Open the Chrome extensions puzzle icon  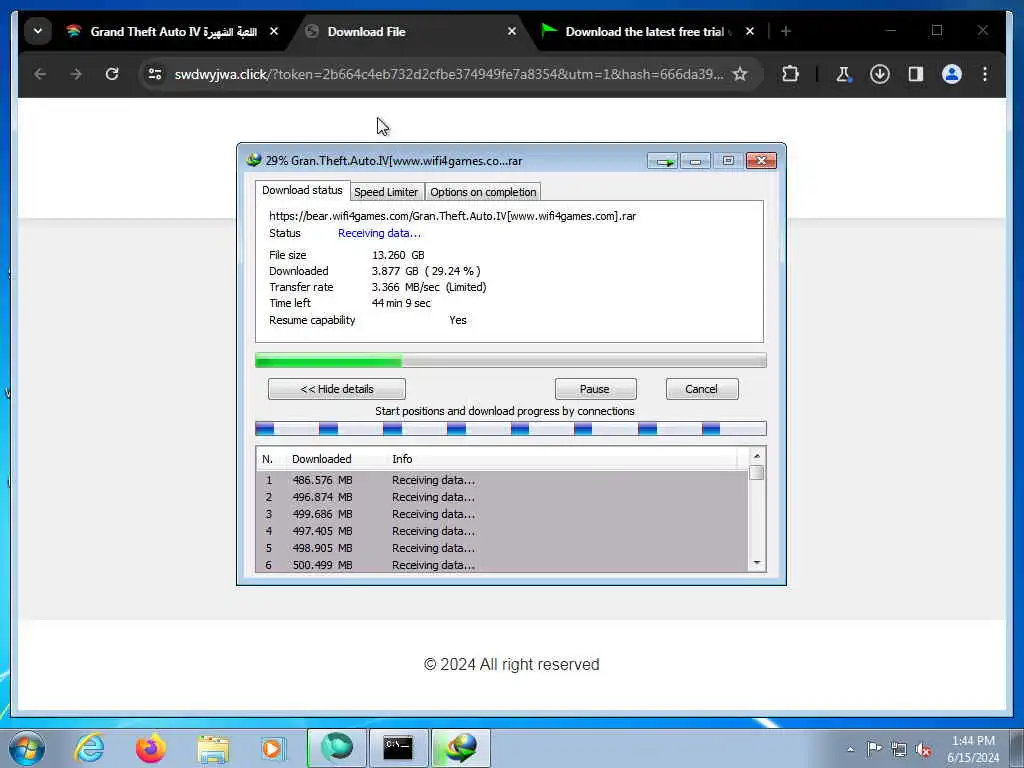(790, 74)
